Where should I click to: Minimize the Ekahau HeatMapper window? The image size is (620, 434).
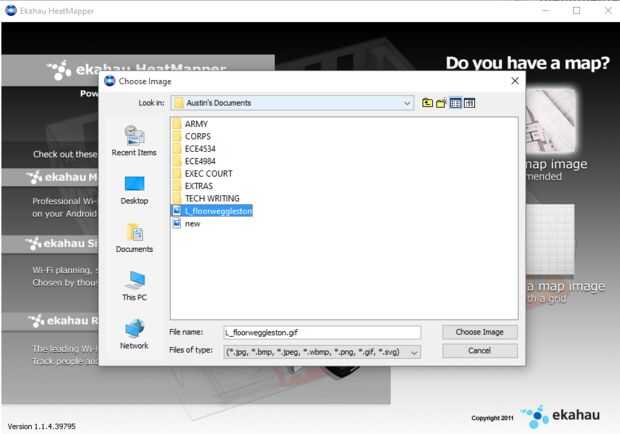(x=546, y=11)
